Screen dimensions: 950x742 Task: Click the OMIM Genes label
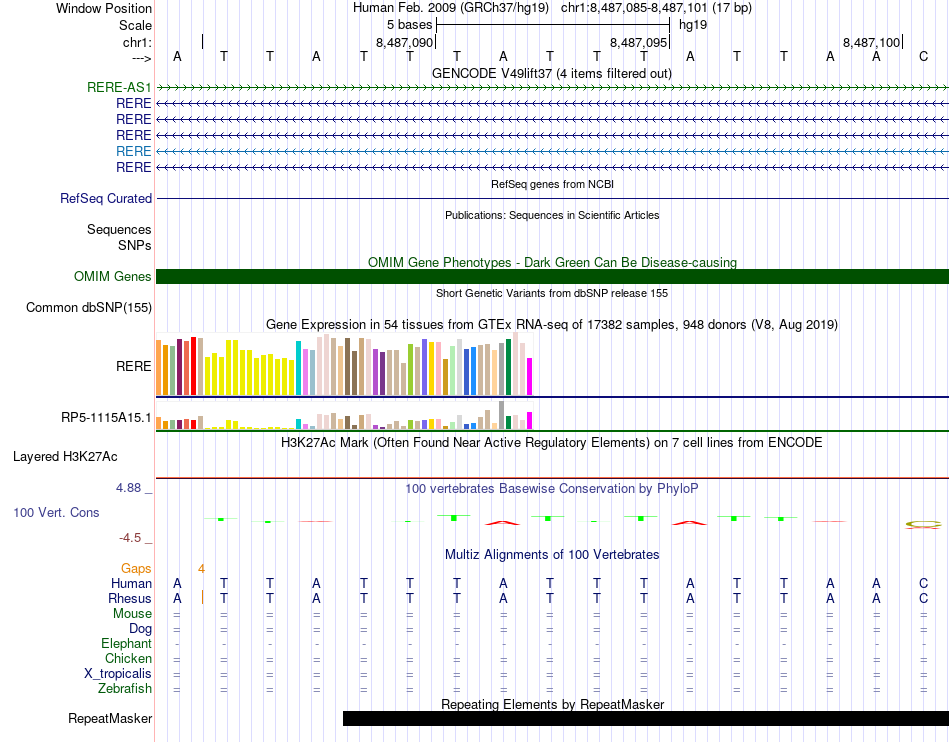coord(112,276)
